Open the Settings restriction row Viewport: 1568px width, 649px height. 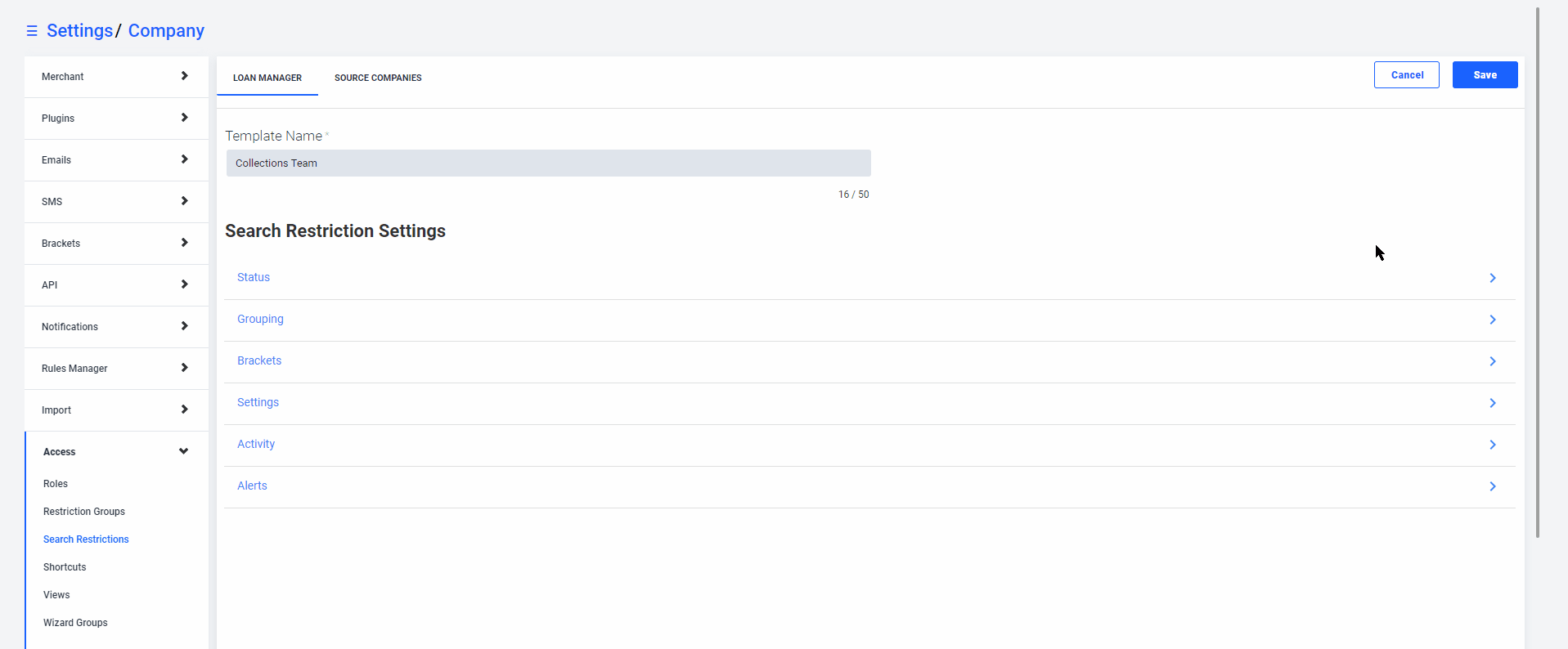point(869,403)
